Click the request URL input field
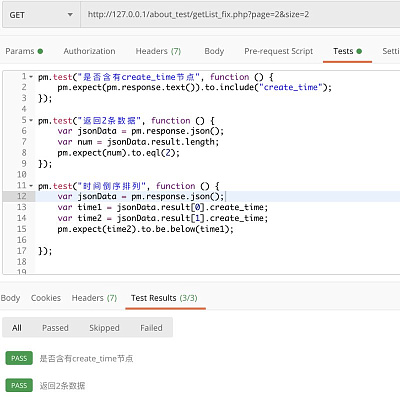 tap(240, 15)
